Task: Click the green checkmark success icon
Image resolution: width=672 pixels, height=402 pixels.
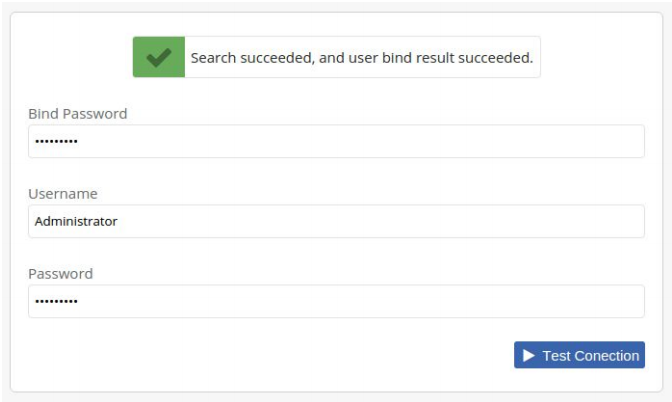Action: tap(158, 58)
